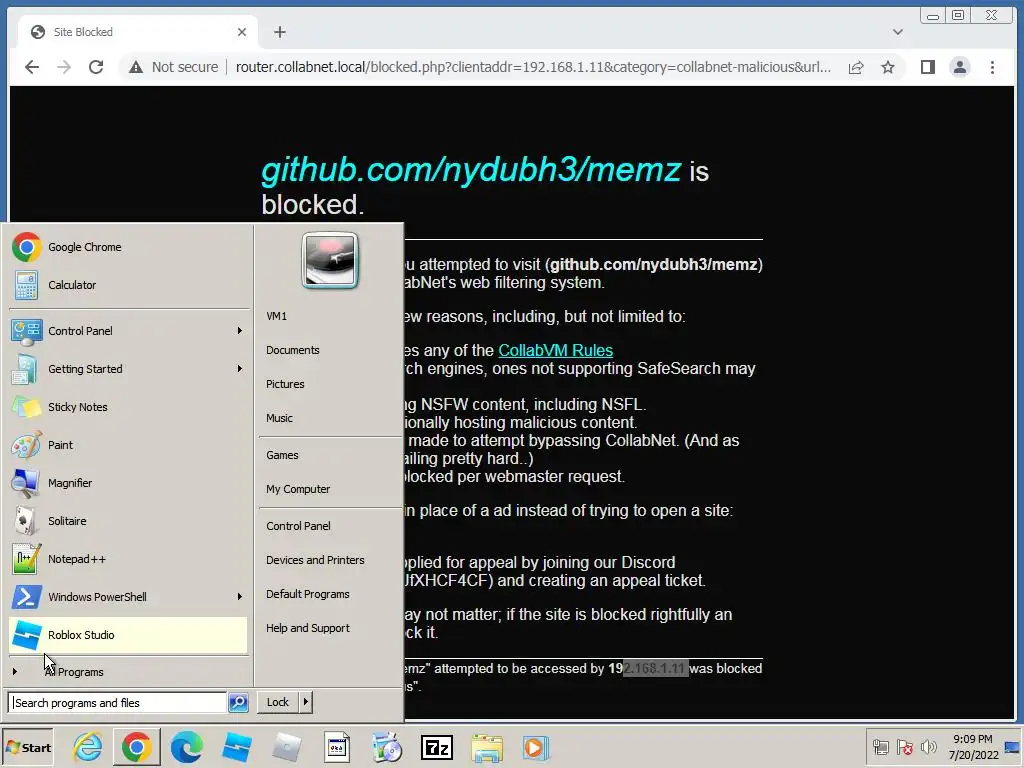The height and width of the screenshot is (768, 1024).
Task: Share this page icon
Action: coord(856,67)
